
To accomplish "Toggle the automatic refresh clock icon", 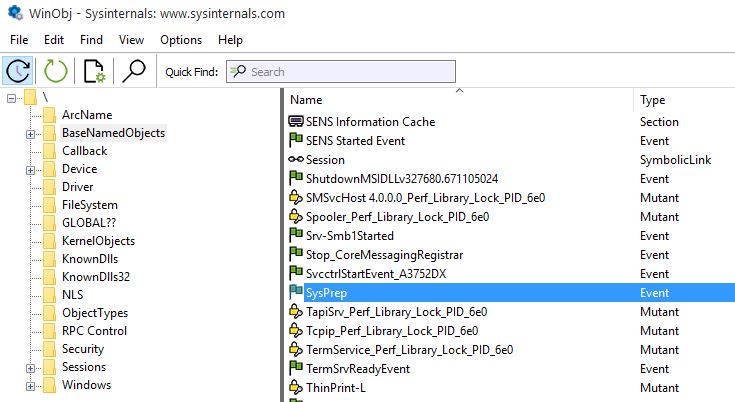I will (x=18, y=71).
